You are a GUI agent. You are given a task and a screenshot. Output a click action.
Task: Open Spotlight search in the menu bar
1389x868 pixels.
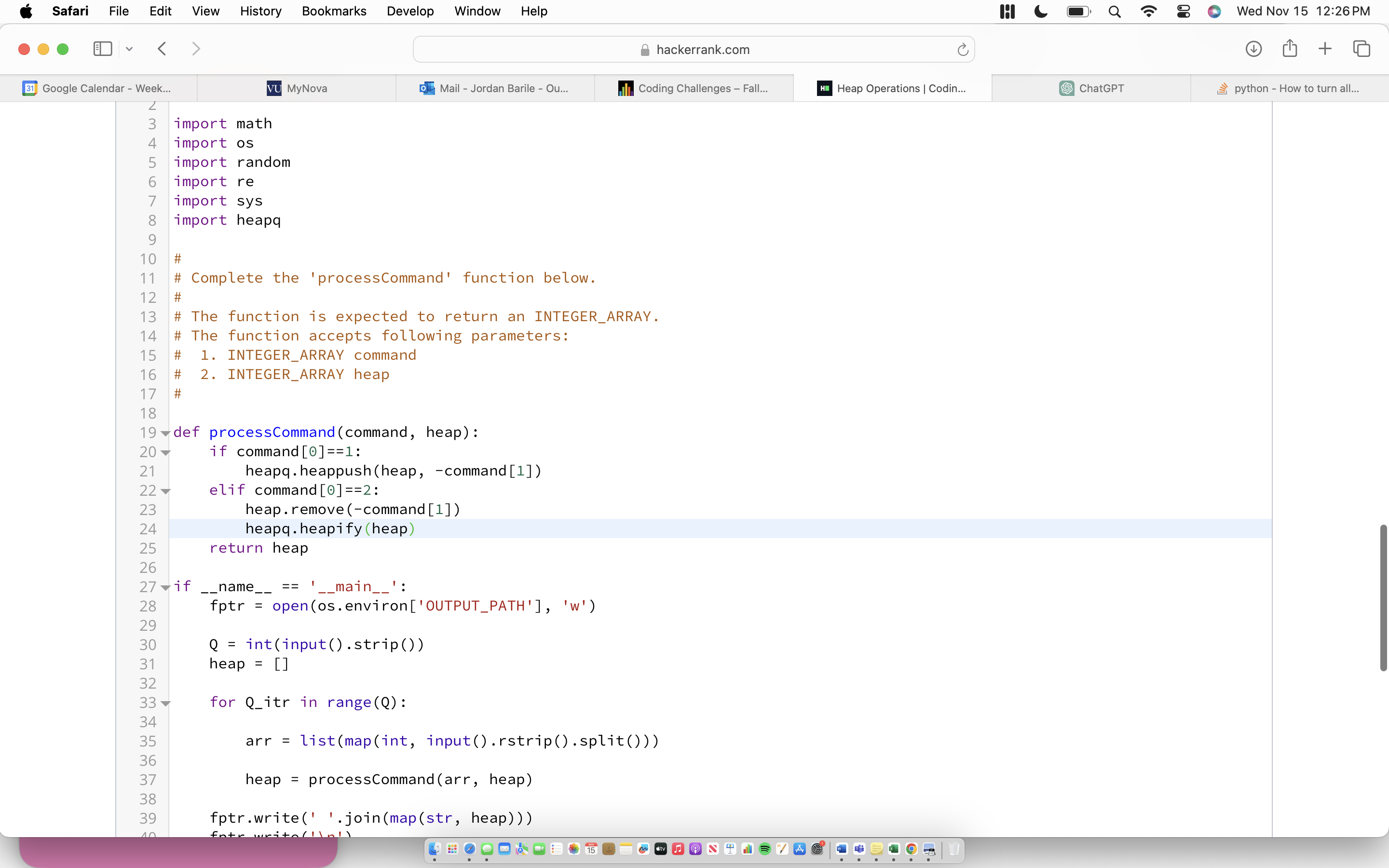click(1114, 12)
